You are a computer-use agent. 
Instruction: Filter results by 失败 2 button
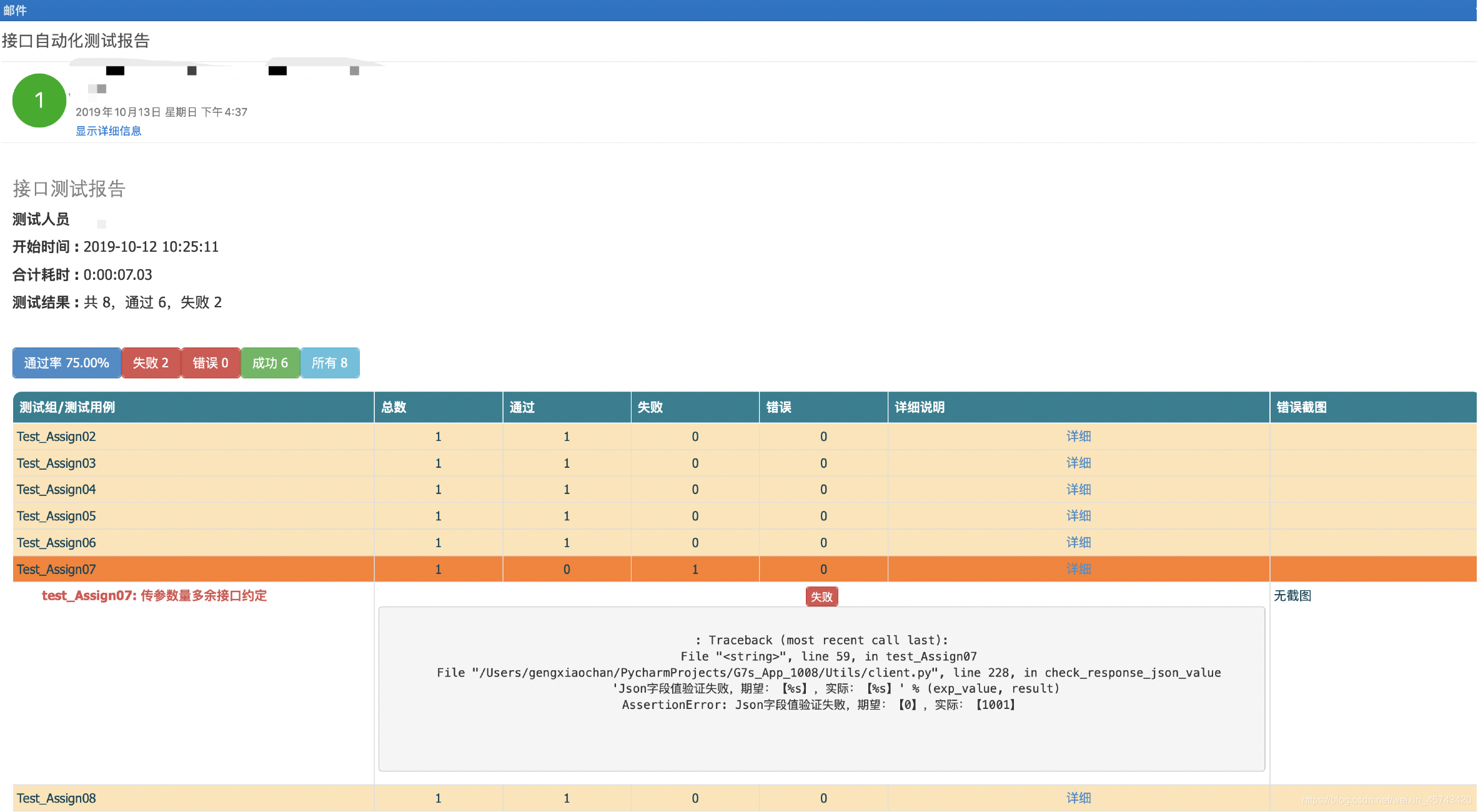click(x=151, y=363)
